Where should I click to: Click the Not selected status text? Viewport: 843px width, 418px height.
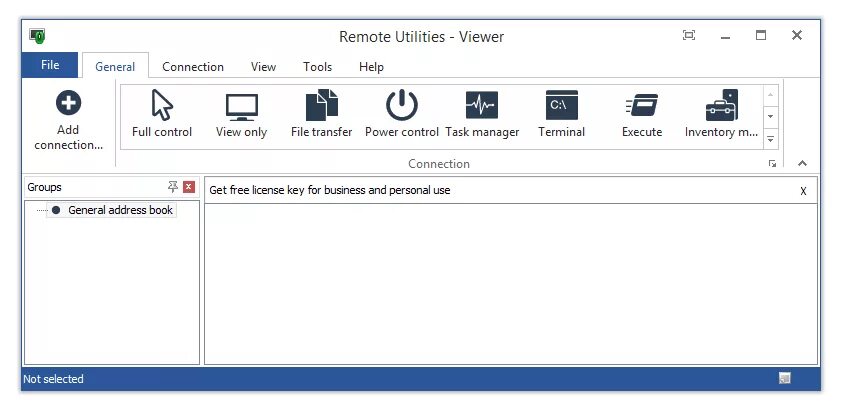click(x=53, y=379)
